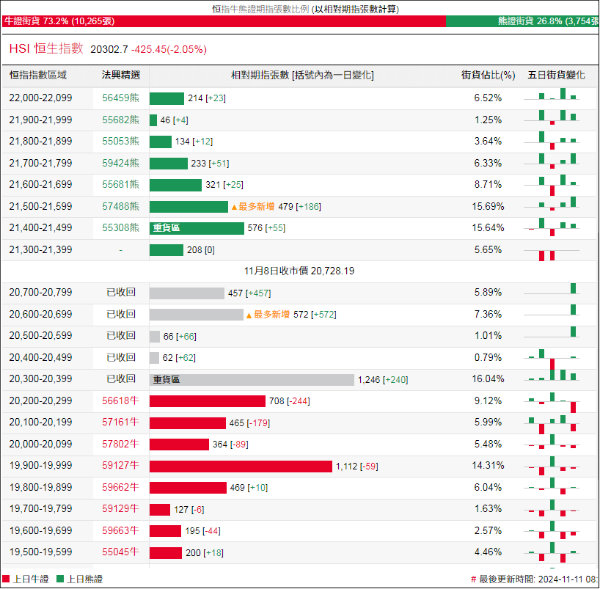The height and width of the screenshot is (589, 600).
Task: Click the 街貨佔比(%) column header
Action: [488, 75]
